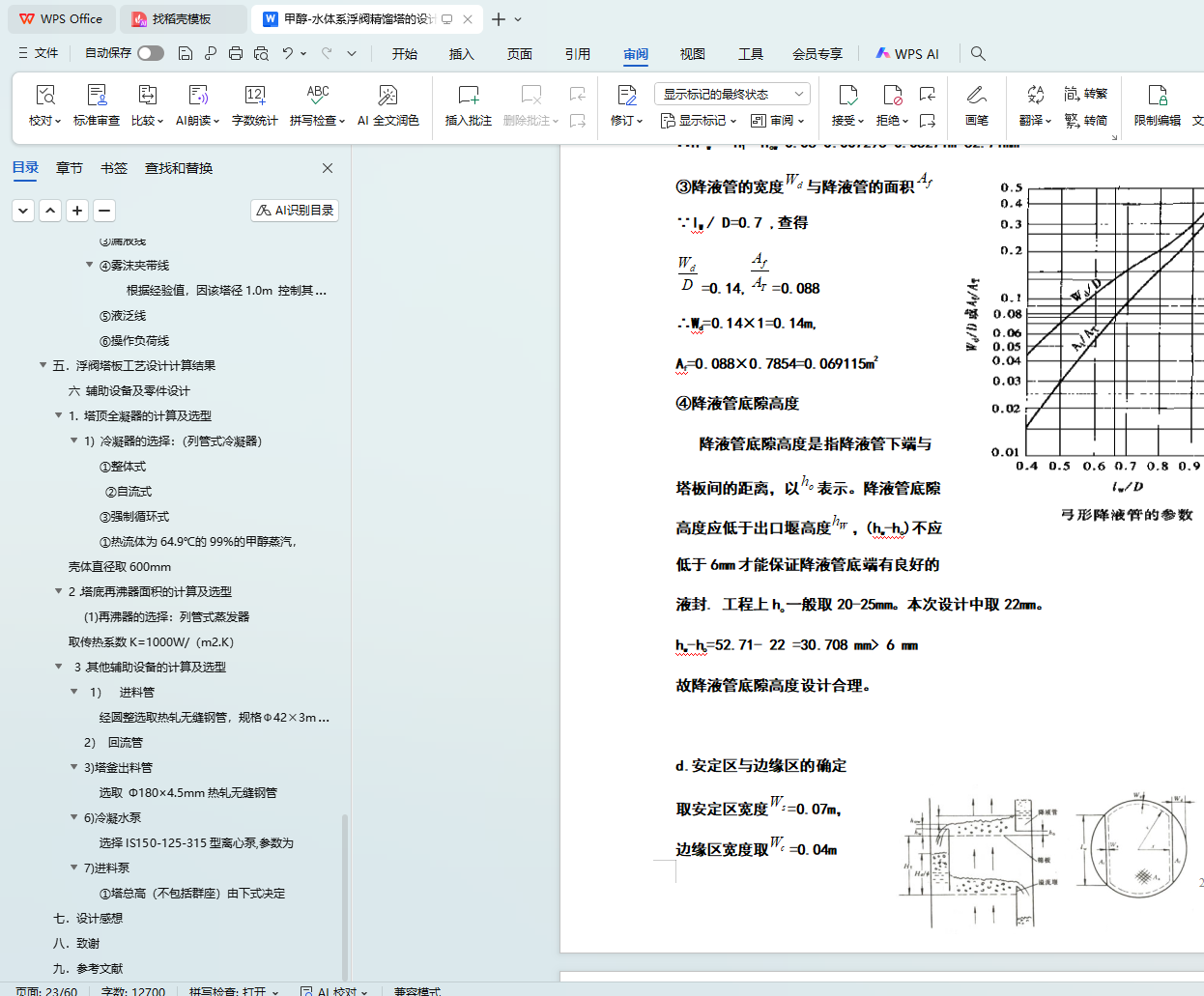The image size is (1204, 996).
Task: Click the print icon in quick access toolbar
Action: 236,54
